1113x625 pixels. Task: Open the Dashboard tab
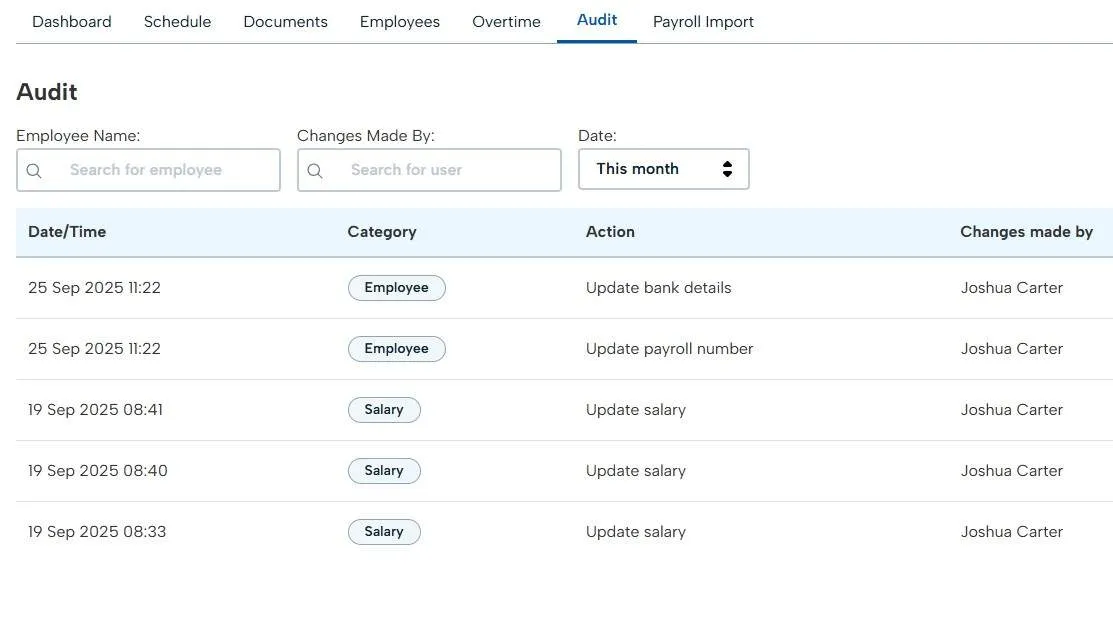pyautogui.click(x=72, y=22)
